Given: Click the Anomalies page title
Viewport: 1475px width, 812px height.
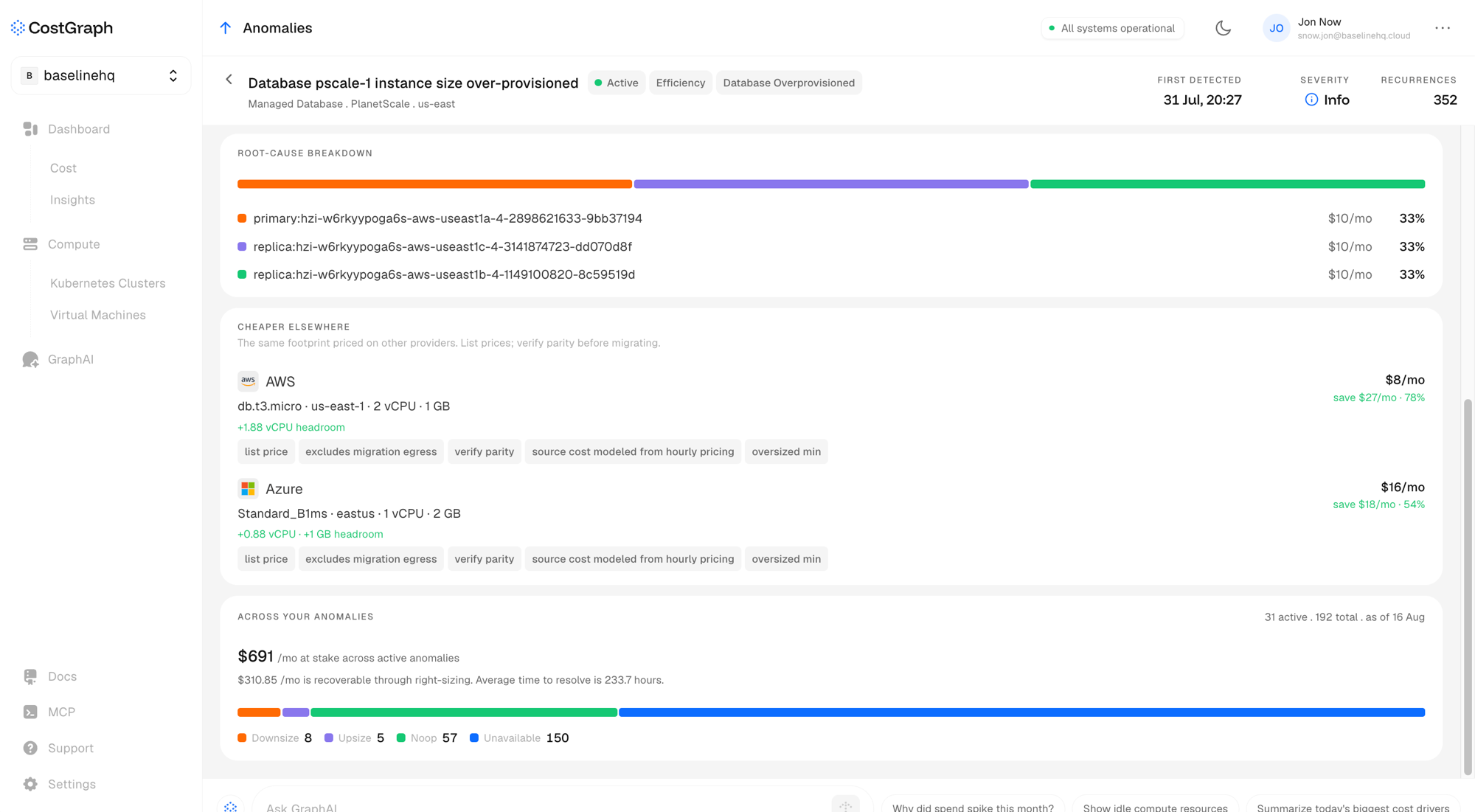Looking at the screenshot, I should coord(277,28).
